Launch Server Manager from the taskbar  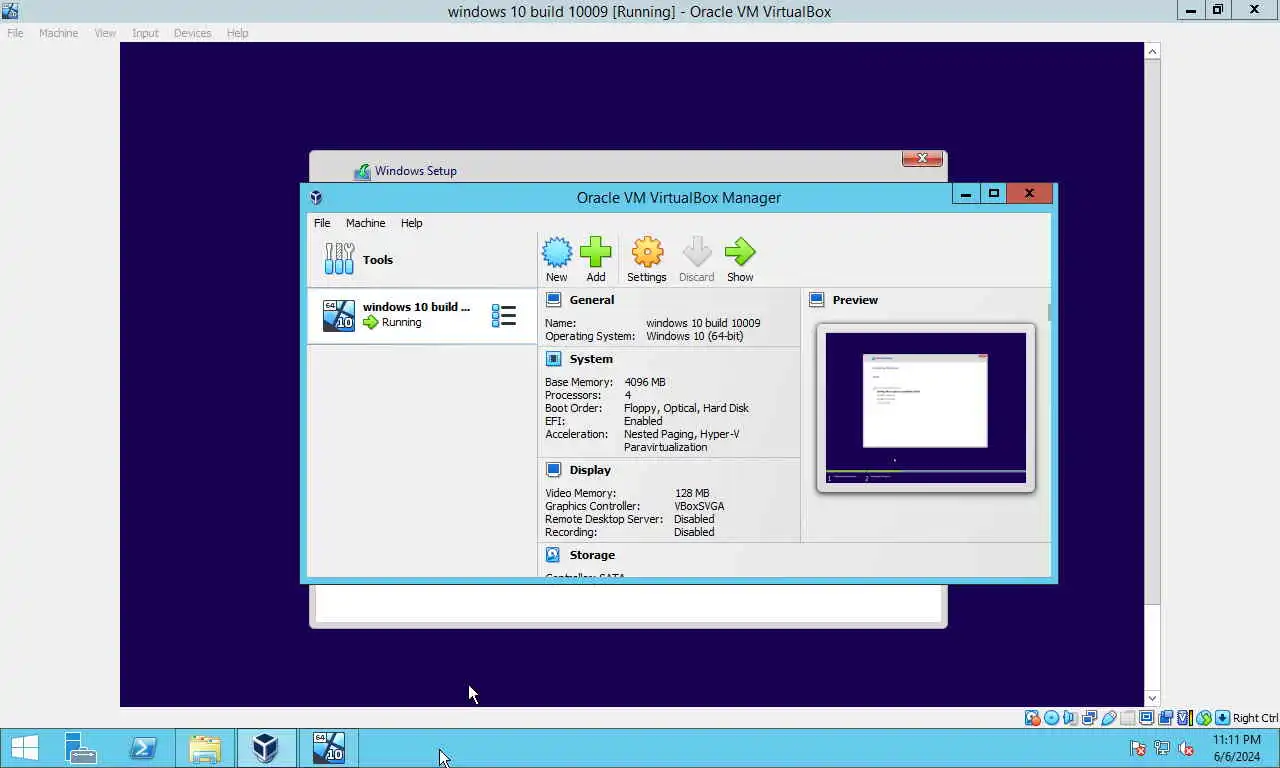click(x=80, y=748)
